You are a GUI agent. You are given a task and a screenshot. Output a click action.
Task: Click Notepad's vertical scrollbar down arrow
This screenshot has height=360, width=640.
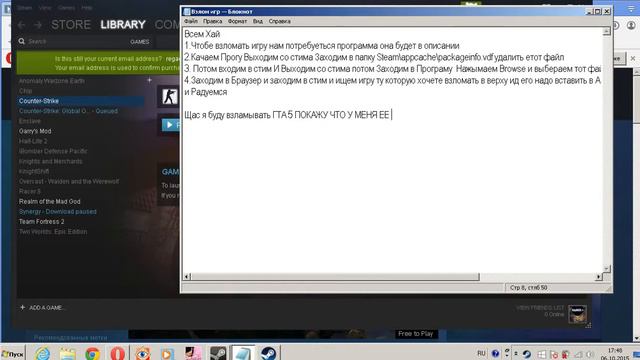tap(607, 268)
